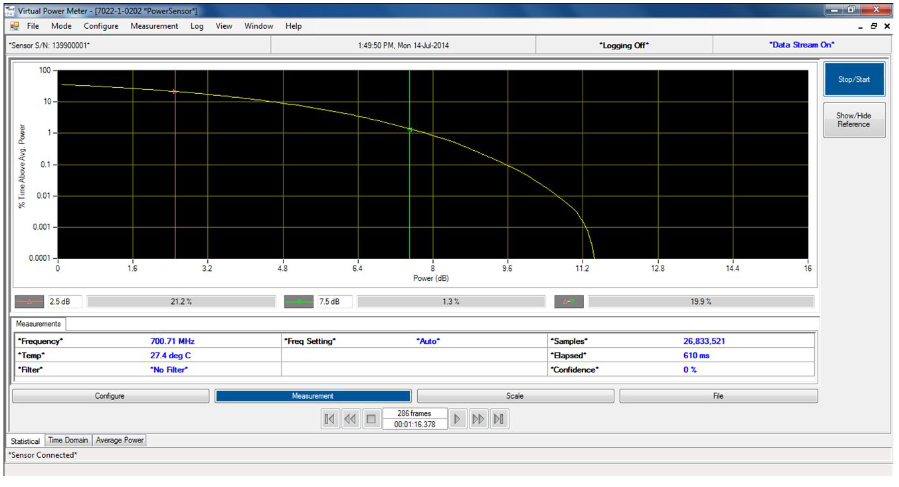Click the No Filter value

click(x=169, y=369)
